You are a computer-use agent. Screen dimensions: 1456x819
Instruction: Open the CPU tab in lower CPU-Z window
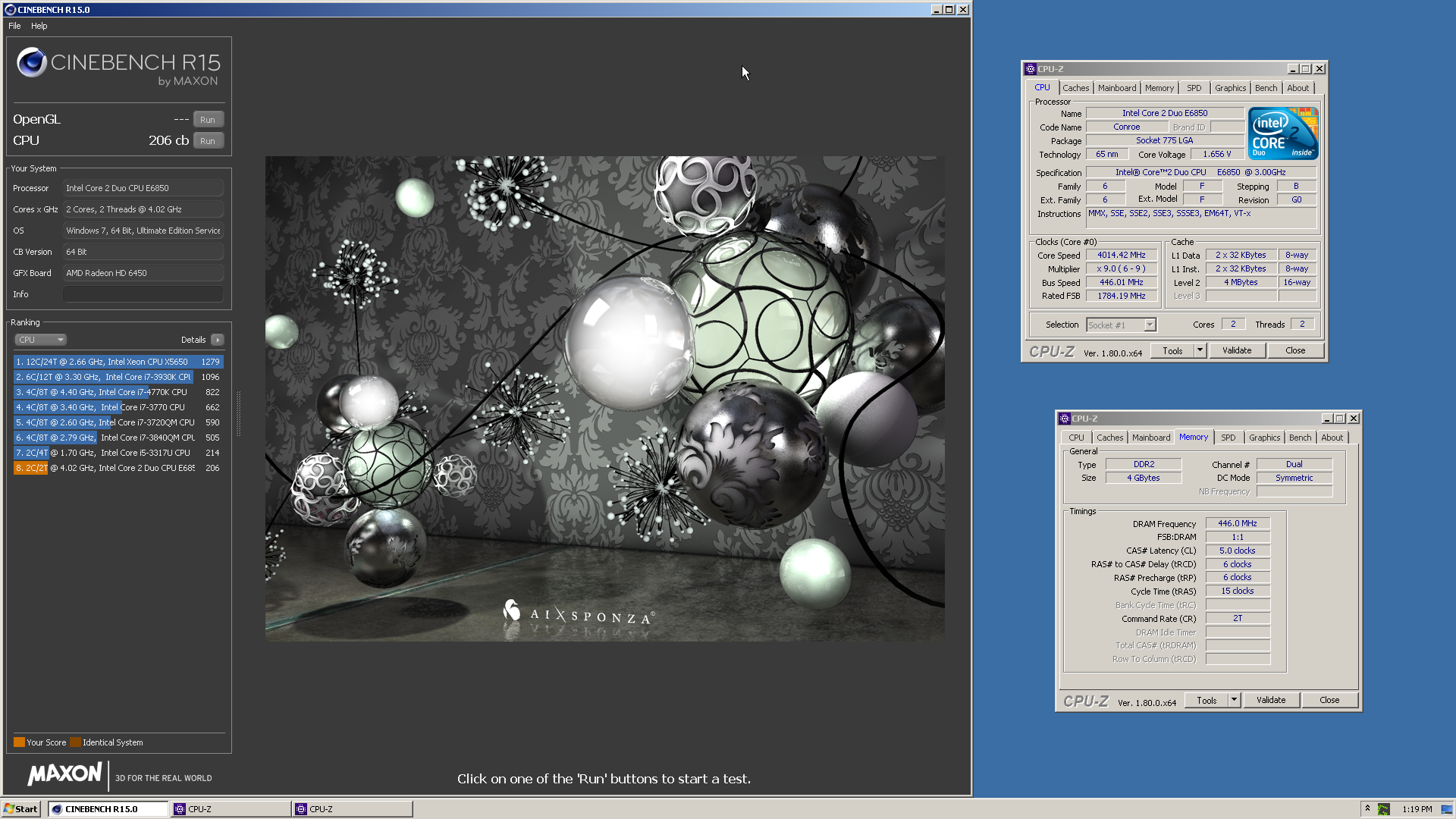point(1076,438)
